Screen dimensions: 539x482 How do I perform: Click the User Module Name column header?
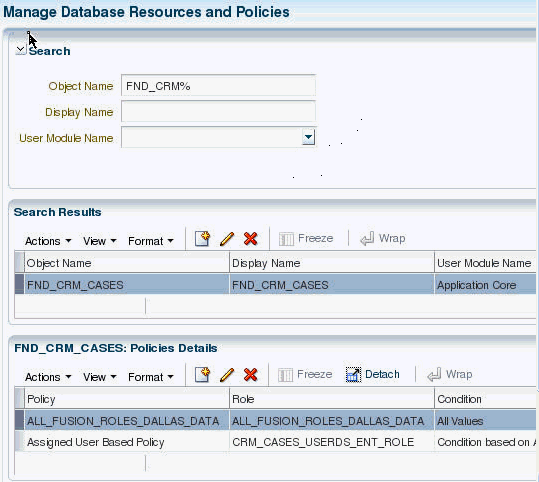pos(485,263)
